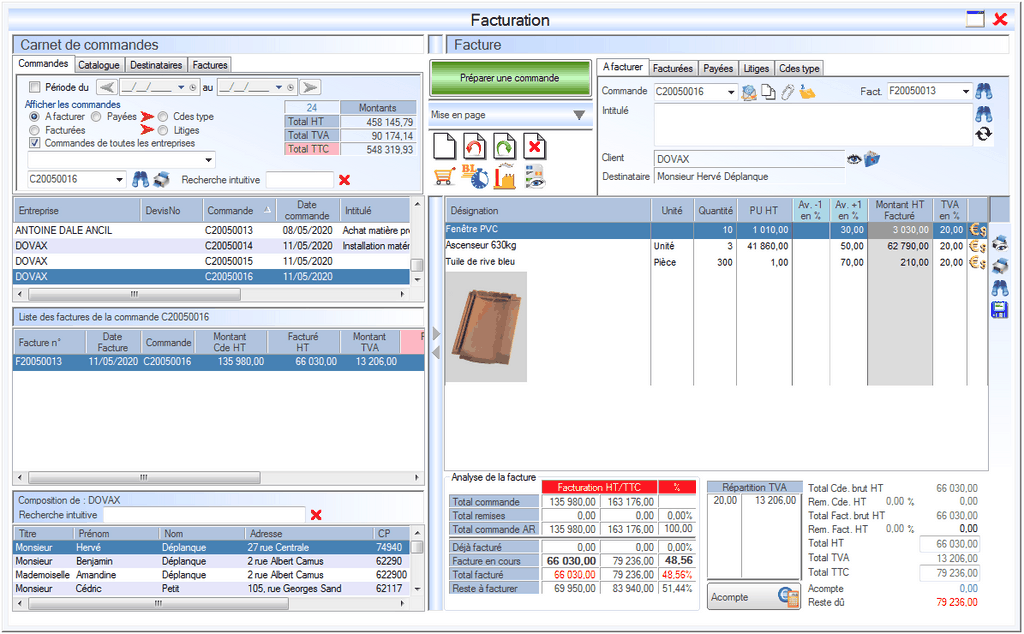Switch to Facturées tab in Facture panel
Viewport: 1024px width, 634px height.
(672, 68)
